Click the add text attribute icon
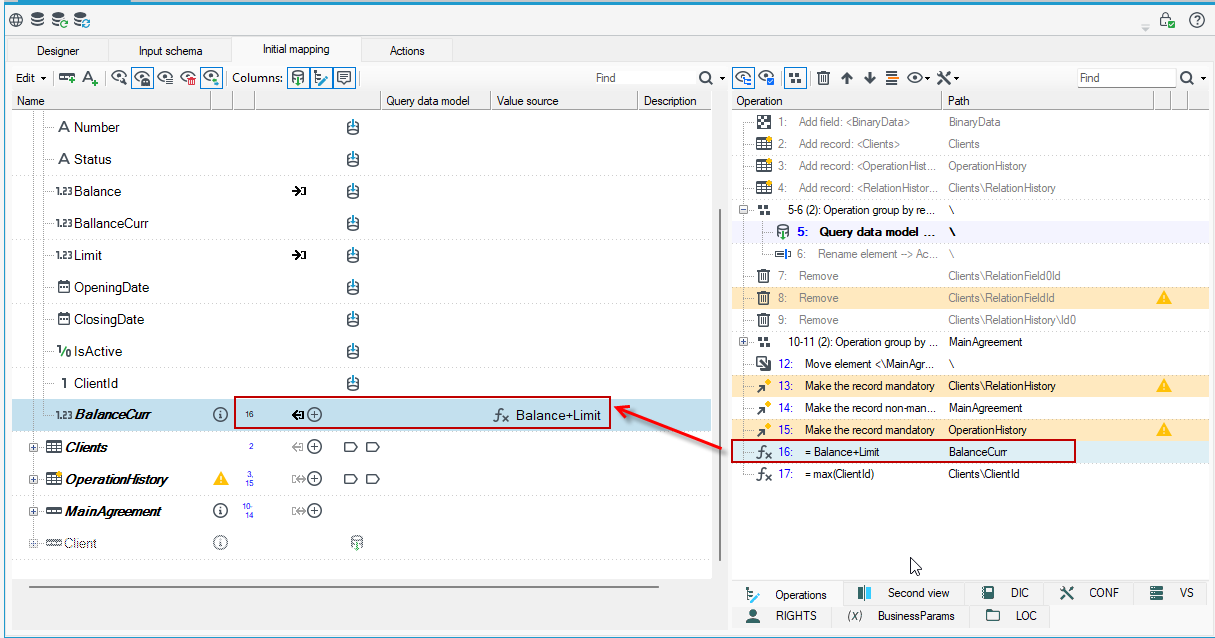 (90, 77)
